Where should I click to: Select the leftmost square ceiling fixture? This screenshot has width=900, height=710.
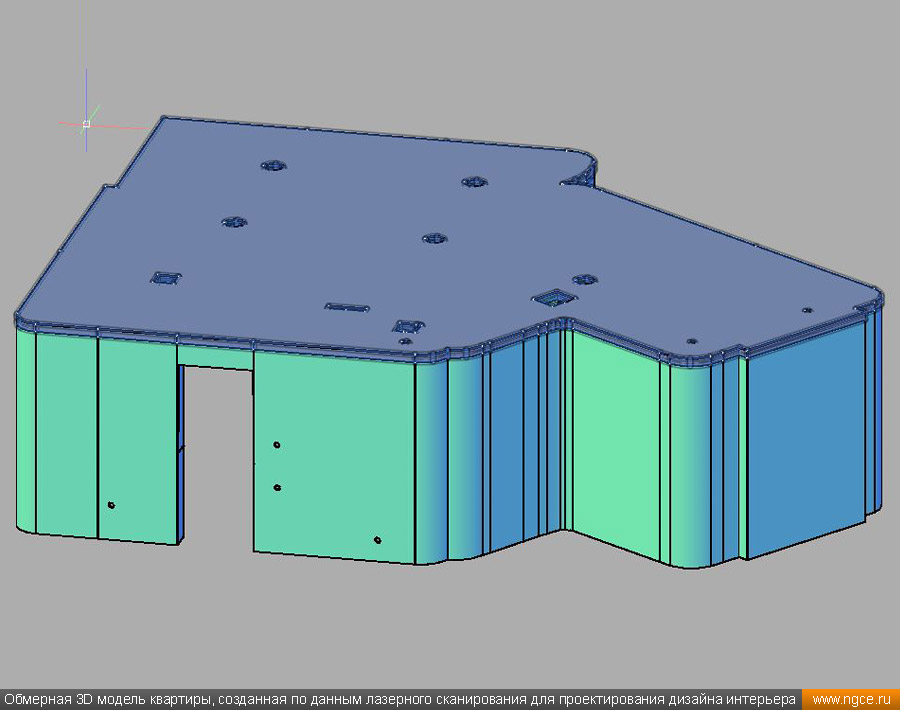pos(163,279)
